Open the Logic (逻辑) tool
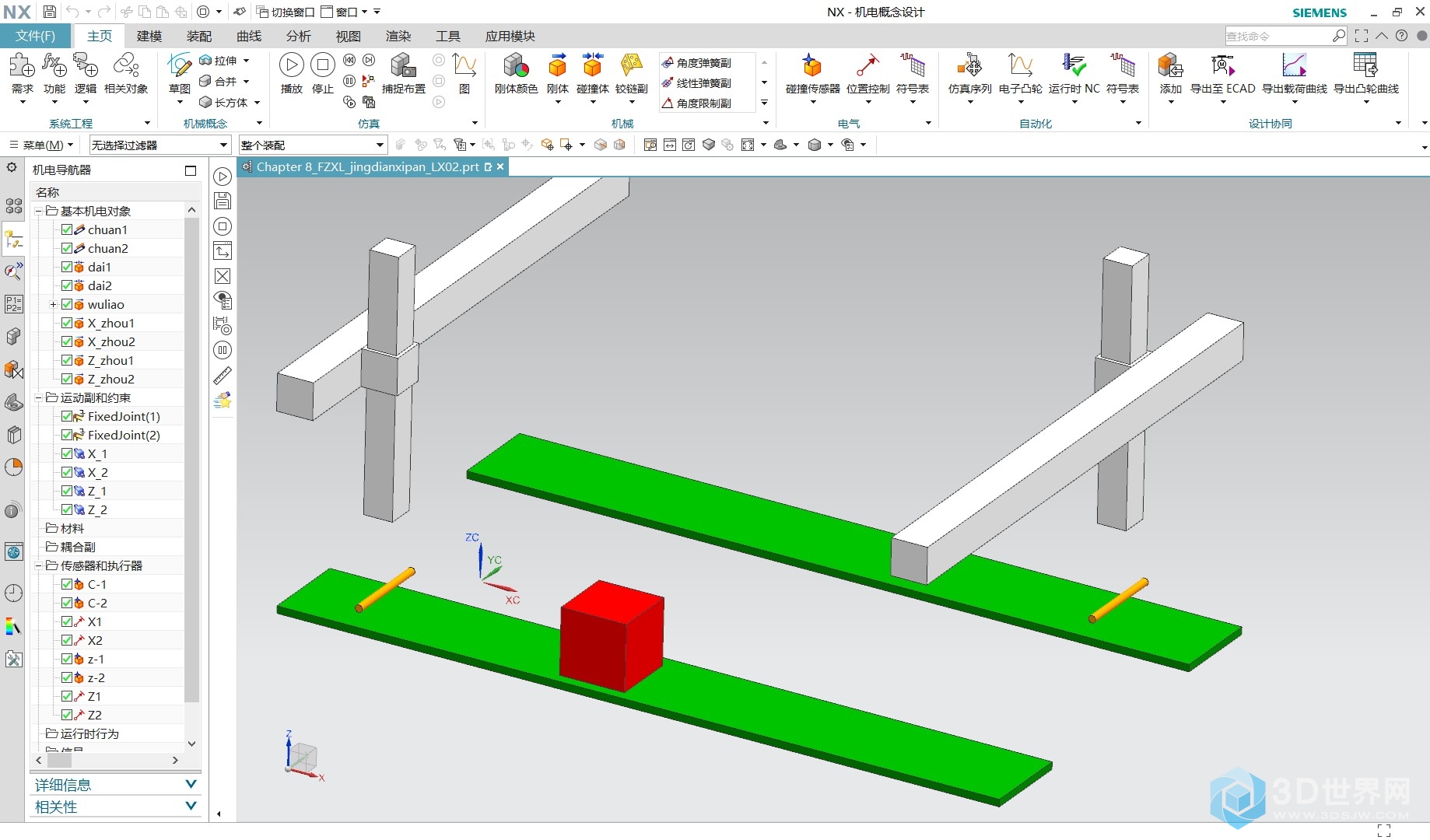The image size is (1430, 840). [x=85, y=74]
